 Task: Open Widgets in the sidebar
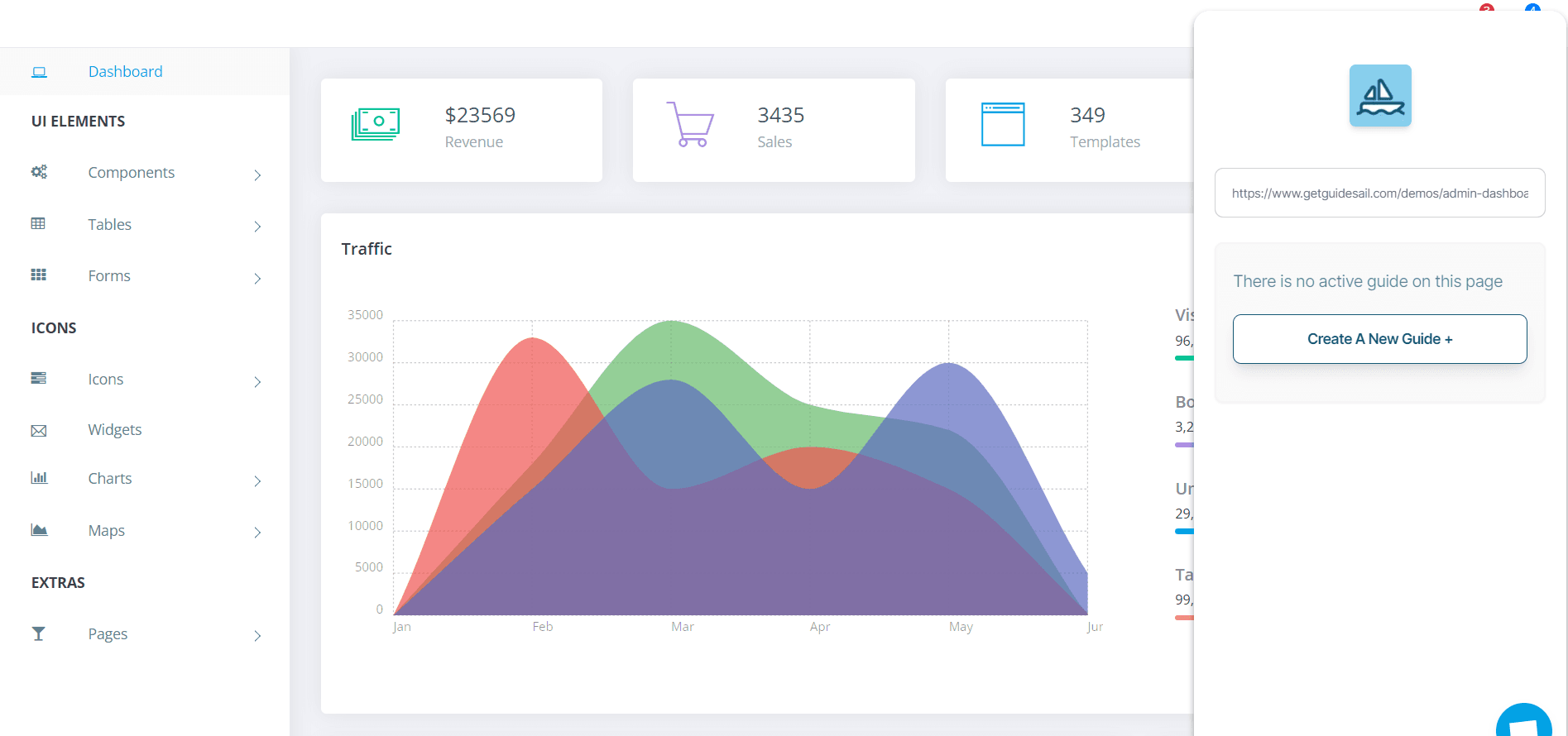coord(115,430)
